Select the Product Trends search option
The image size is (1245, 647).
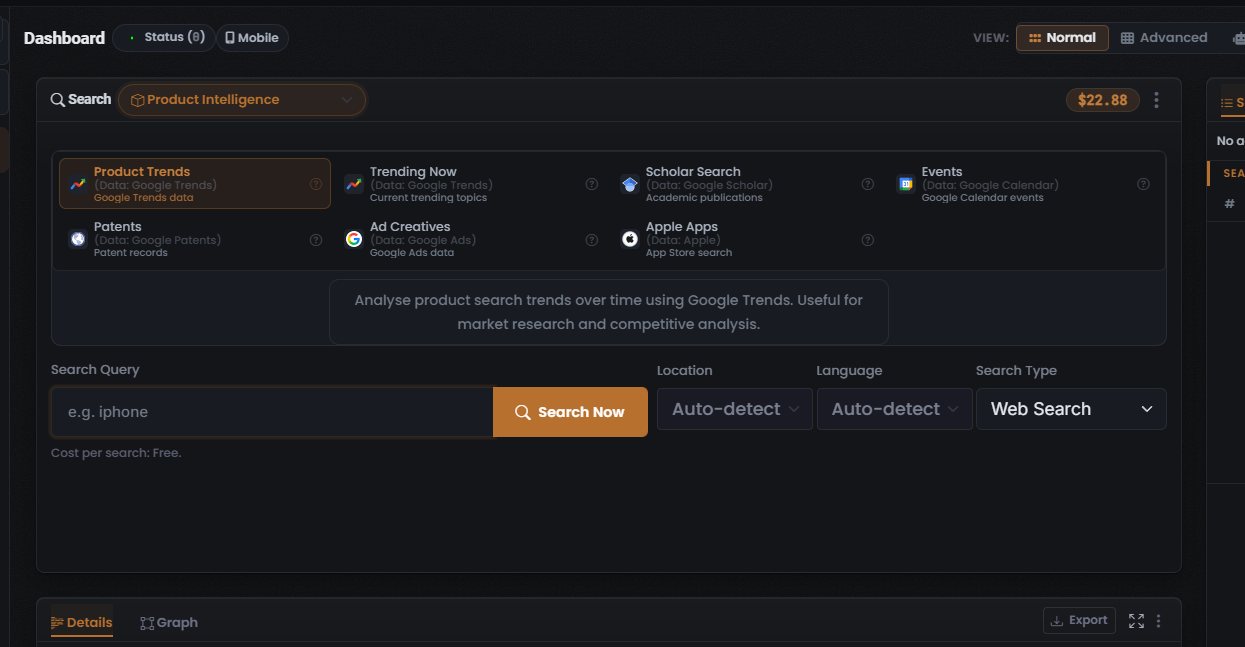(x=195, y=184)
